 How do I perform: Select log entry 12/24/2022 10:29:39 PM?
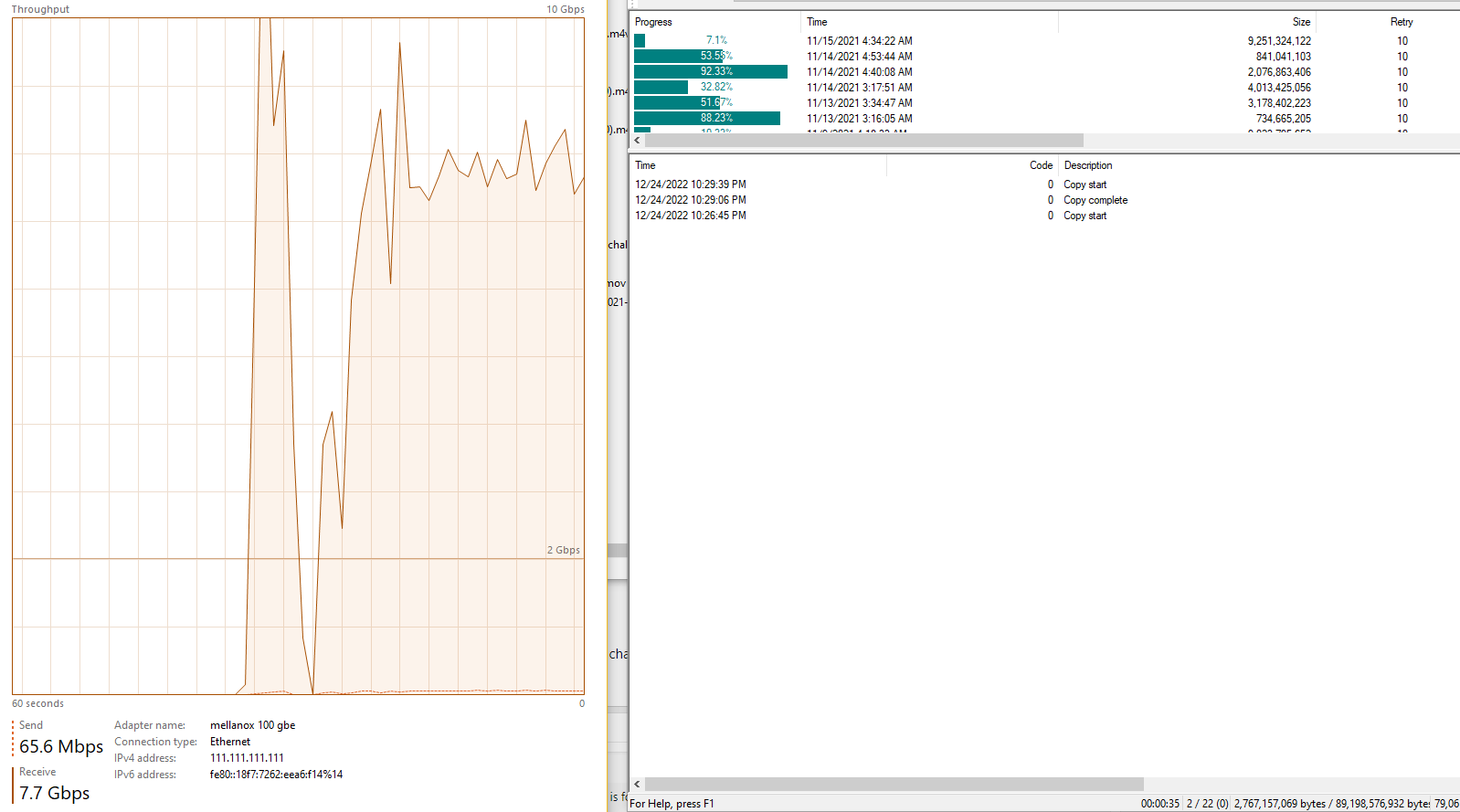[691, 185]
